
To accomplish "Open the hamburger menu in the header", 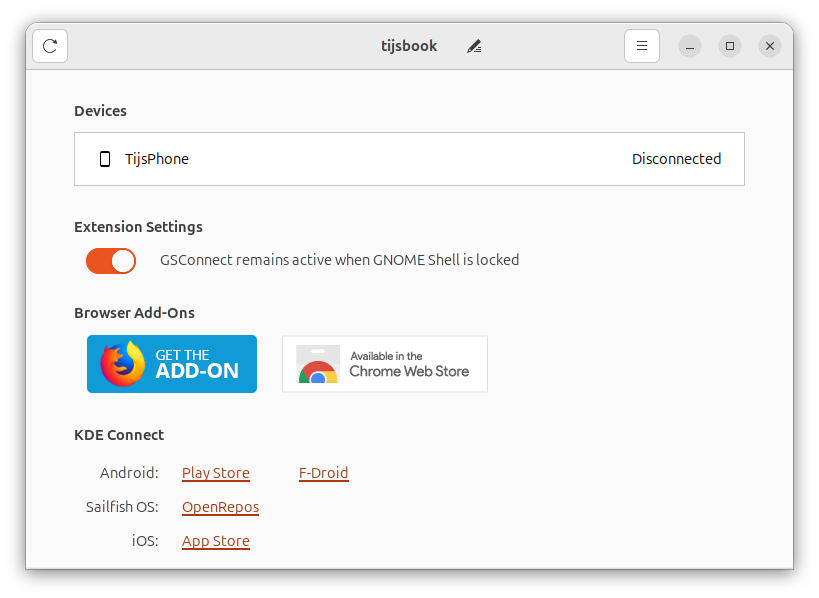I will tap(642, 46).
